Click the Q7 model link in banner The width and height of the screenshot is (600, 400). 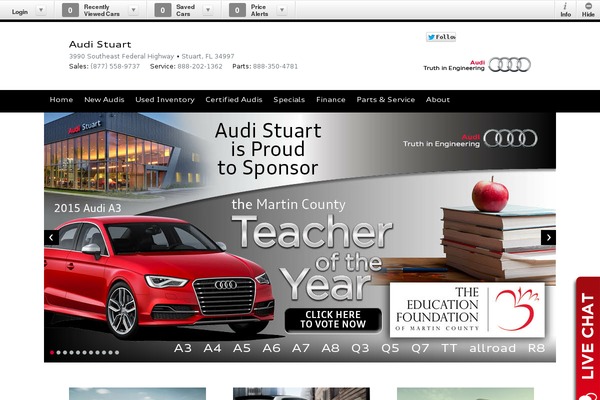click(x=420, y=348)
